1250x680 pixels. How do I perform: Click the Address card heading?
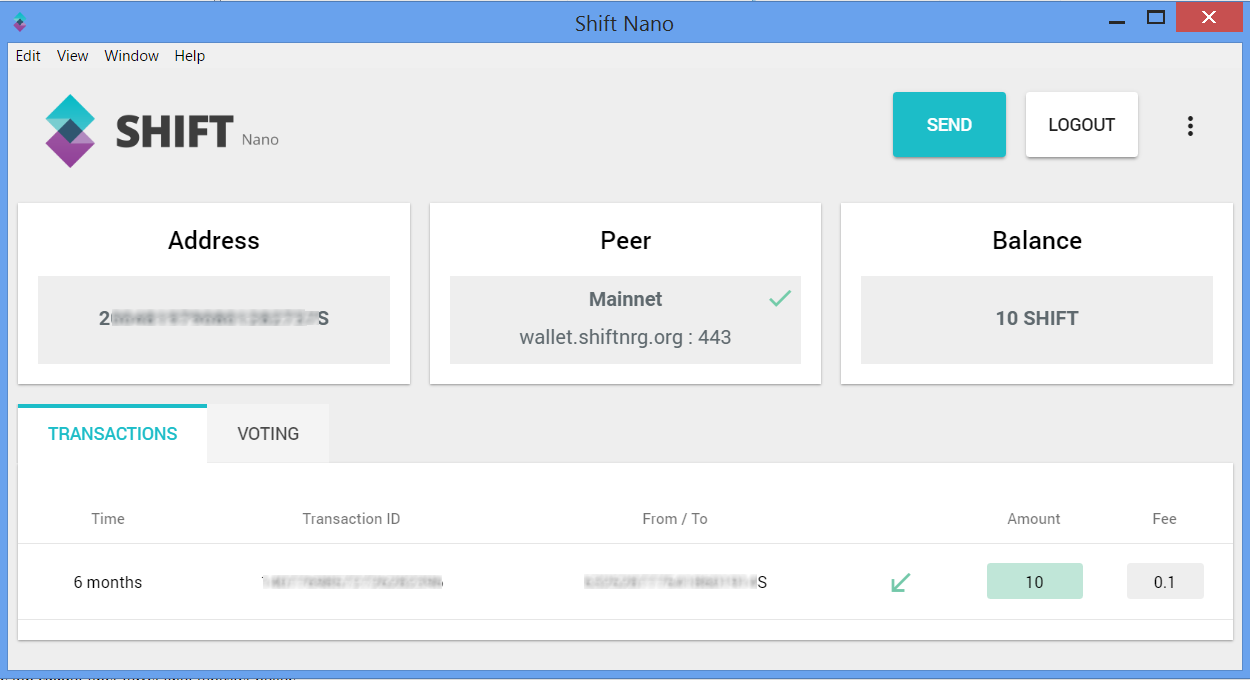[x=214, y=241]
